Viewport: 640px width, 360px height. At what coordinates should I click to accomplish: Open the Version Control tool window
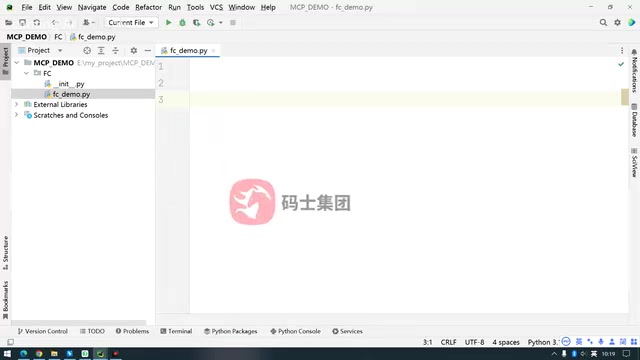tap(42, 331)
